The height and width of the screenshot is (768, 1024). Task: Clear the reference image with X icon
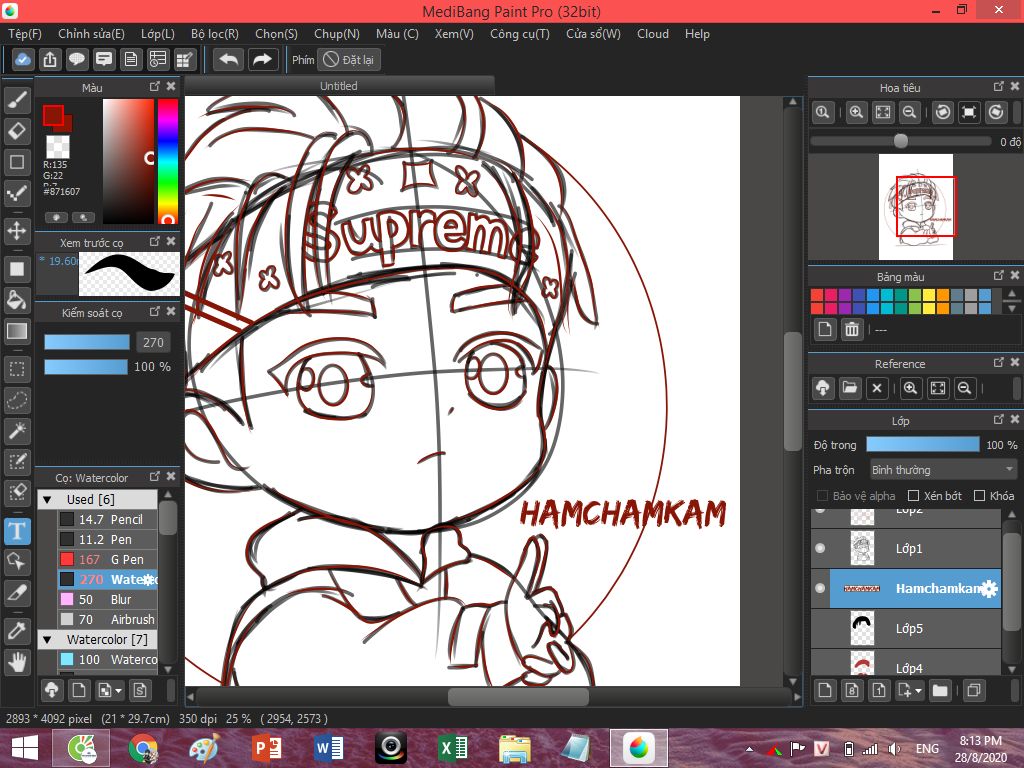(877, 388)
